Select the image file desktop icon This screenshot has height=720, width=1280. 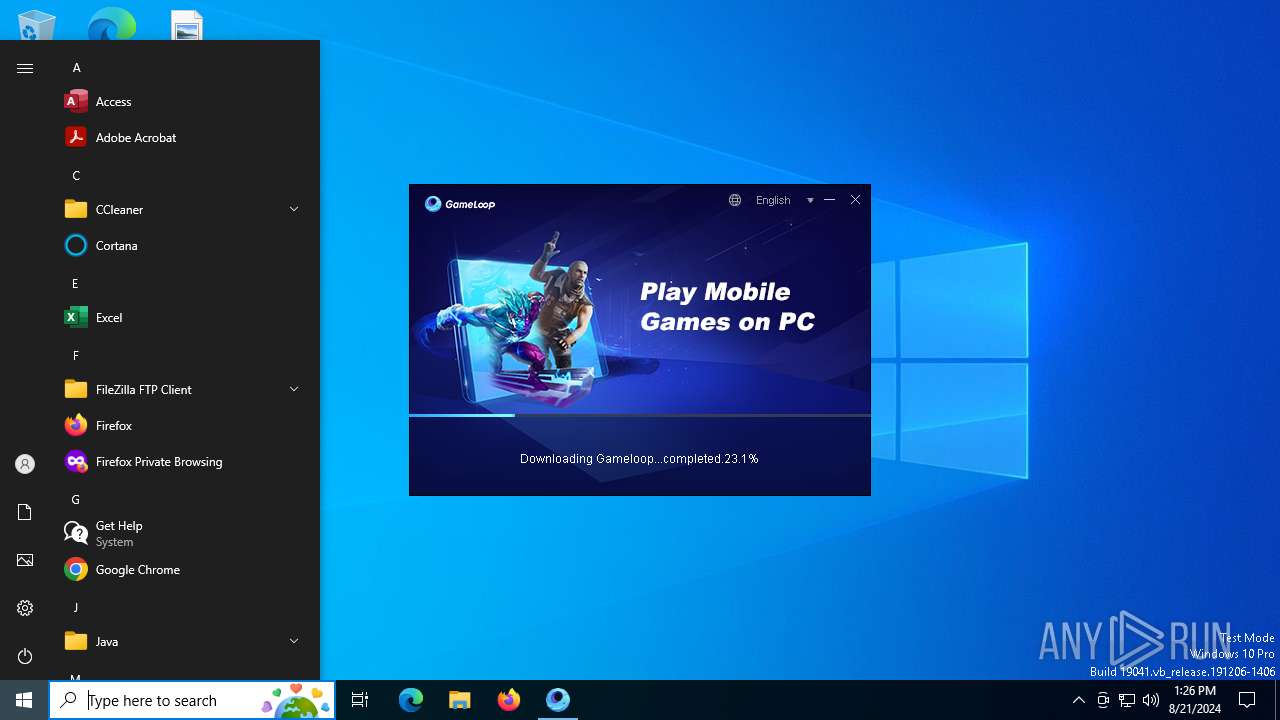tap(187, 25)
